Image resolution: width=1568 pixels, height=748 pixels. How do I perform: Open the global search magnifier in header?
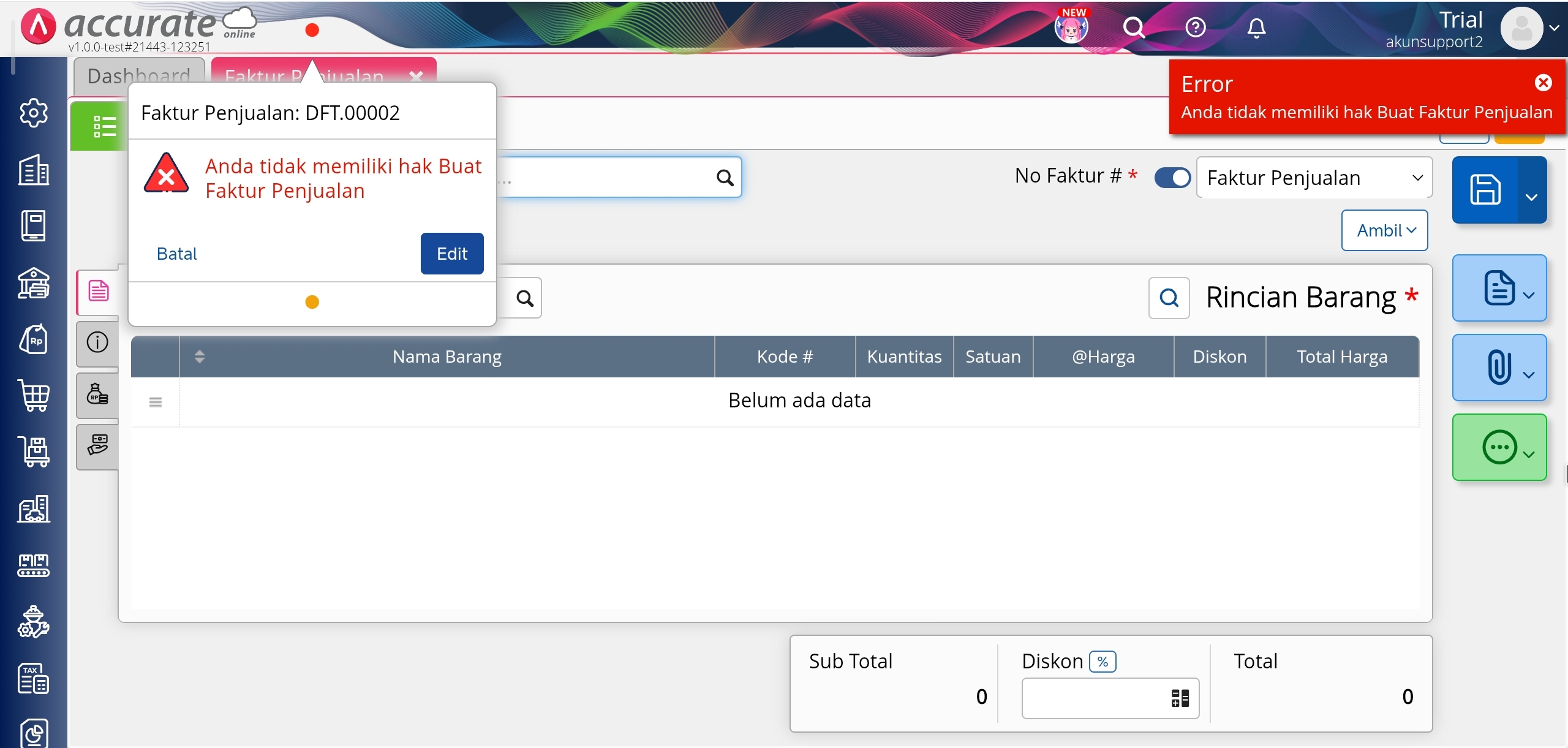point(1133,28)
